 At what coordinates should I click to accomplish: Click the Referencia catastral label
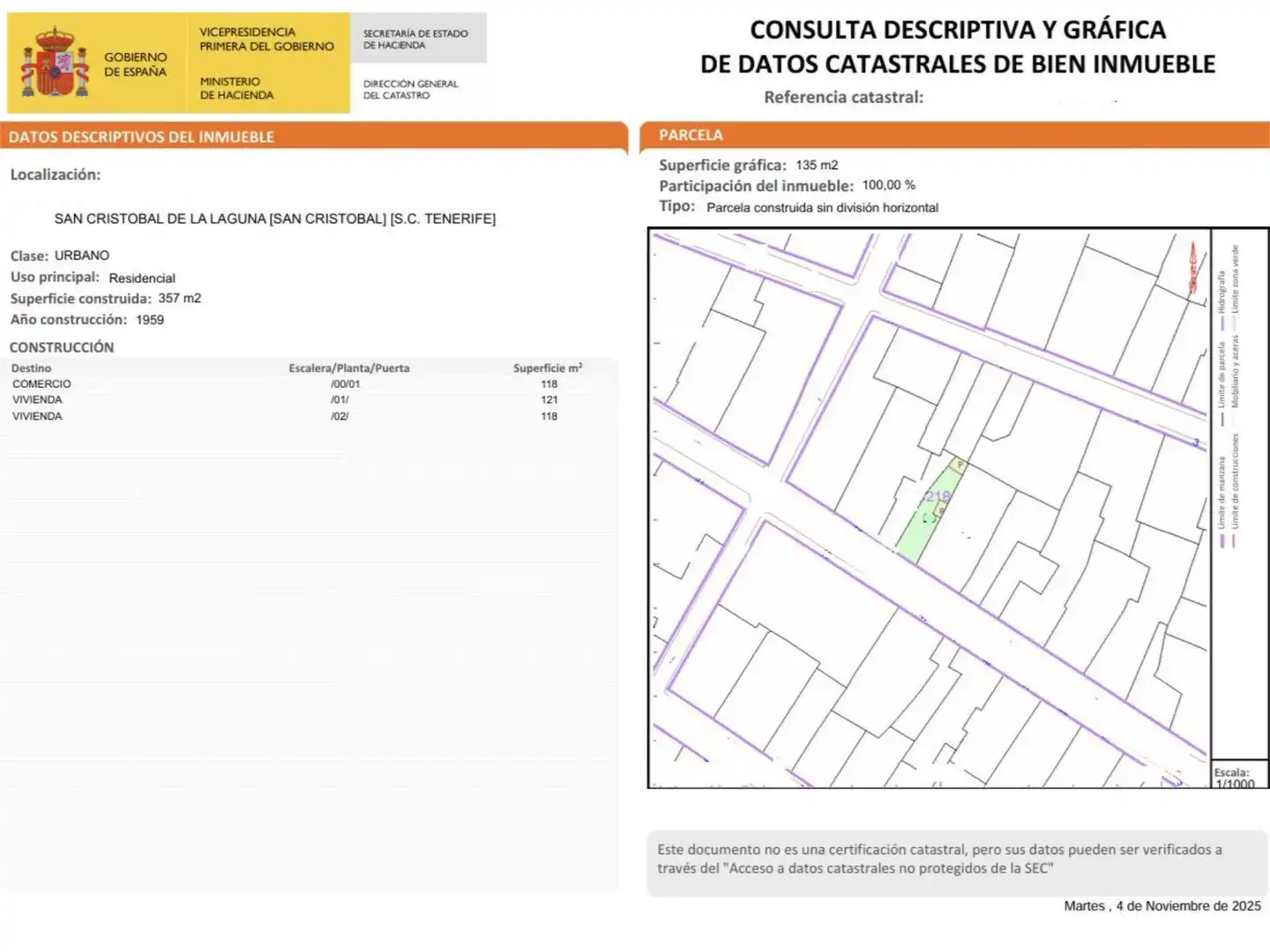point(844,97)
